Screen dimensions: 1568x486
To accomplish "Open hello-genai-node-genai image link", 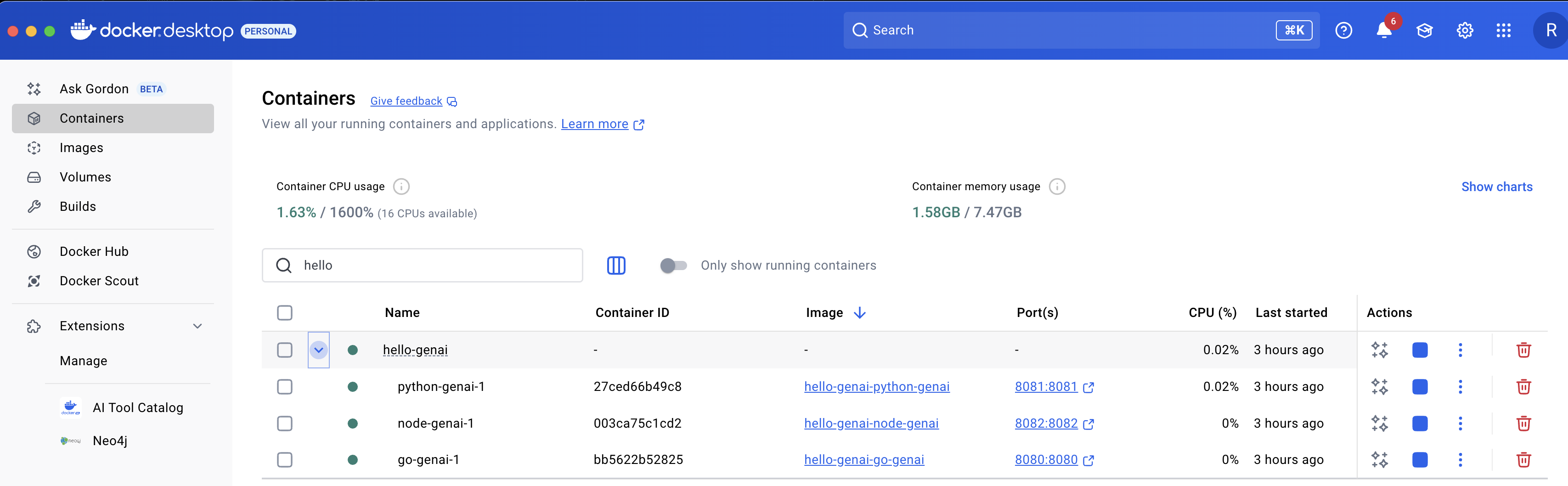I will click(871, 423).
